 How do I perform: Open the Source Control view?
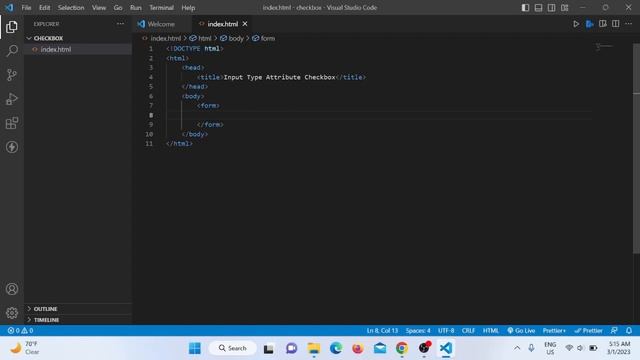coord(12,75)
